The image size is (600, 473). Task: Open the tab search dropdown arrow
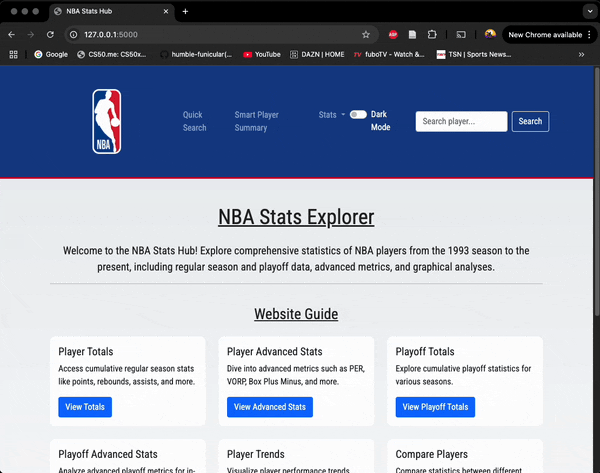click(590, 11)
